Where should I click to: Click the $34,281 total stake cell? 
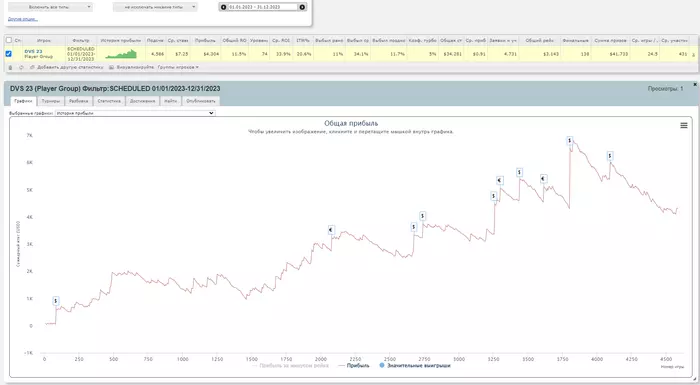[453, 54]
